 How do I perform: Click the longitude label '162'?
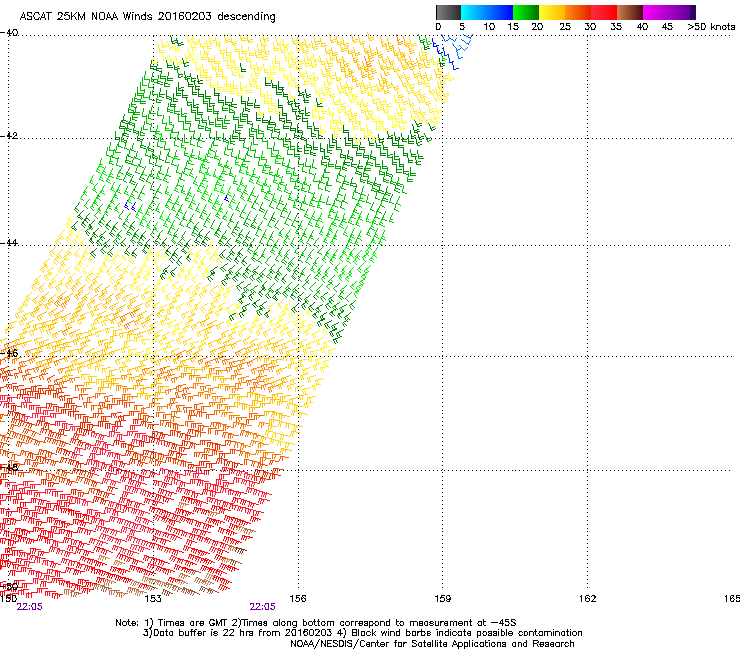[587, 599]
